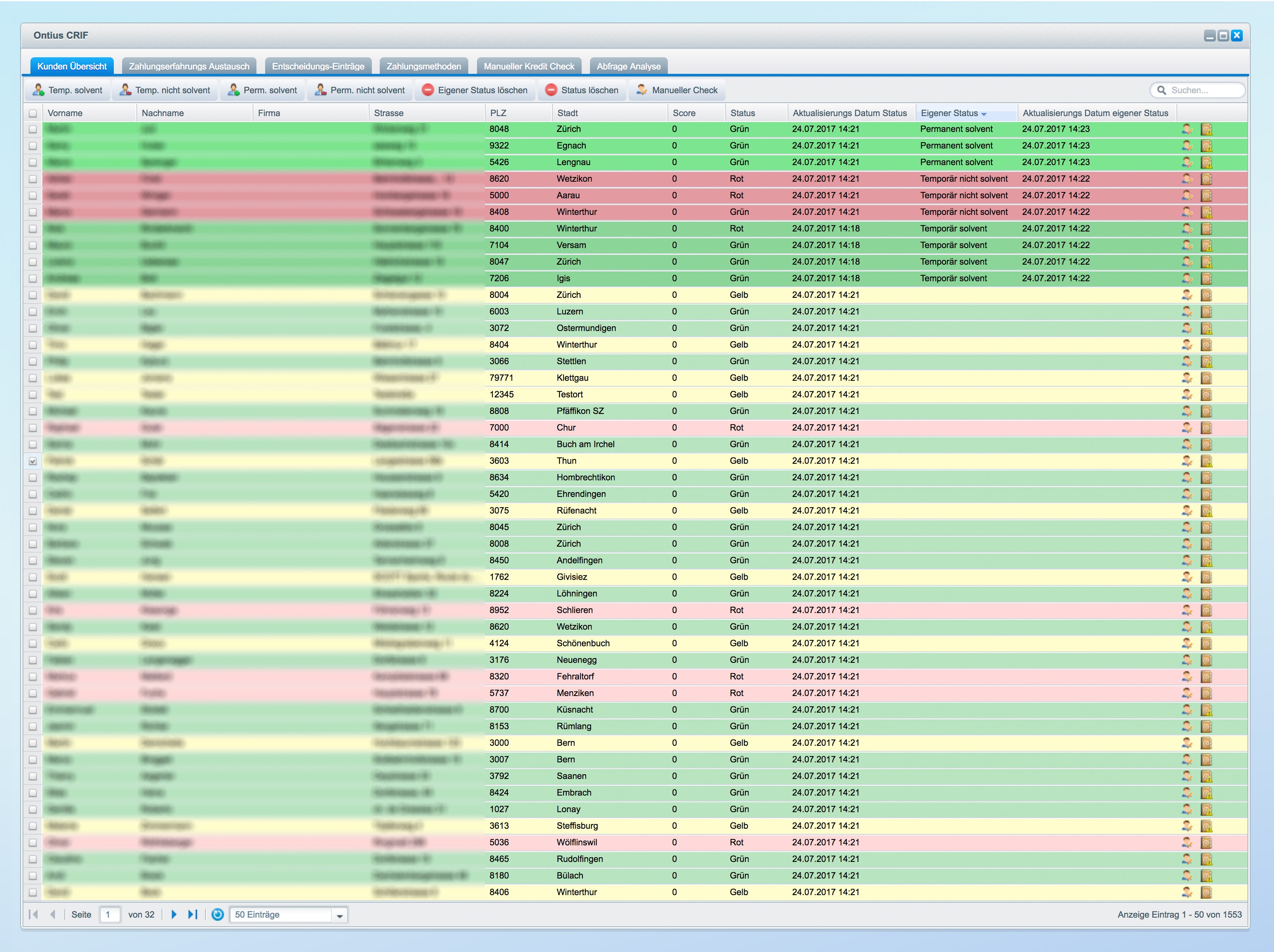The width and height of the screenshot is (1274, 952).
Task: Sort by the Aktualisierungs Datum Status header
Action: tap(851, 113)
